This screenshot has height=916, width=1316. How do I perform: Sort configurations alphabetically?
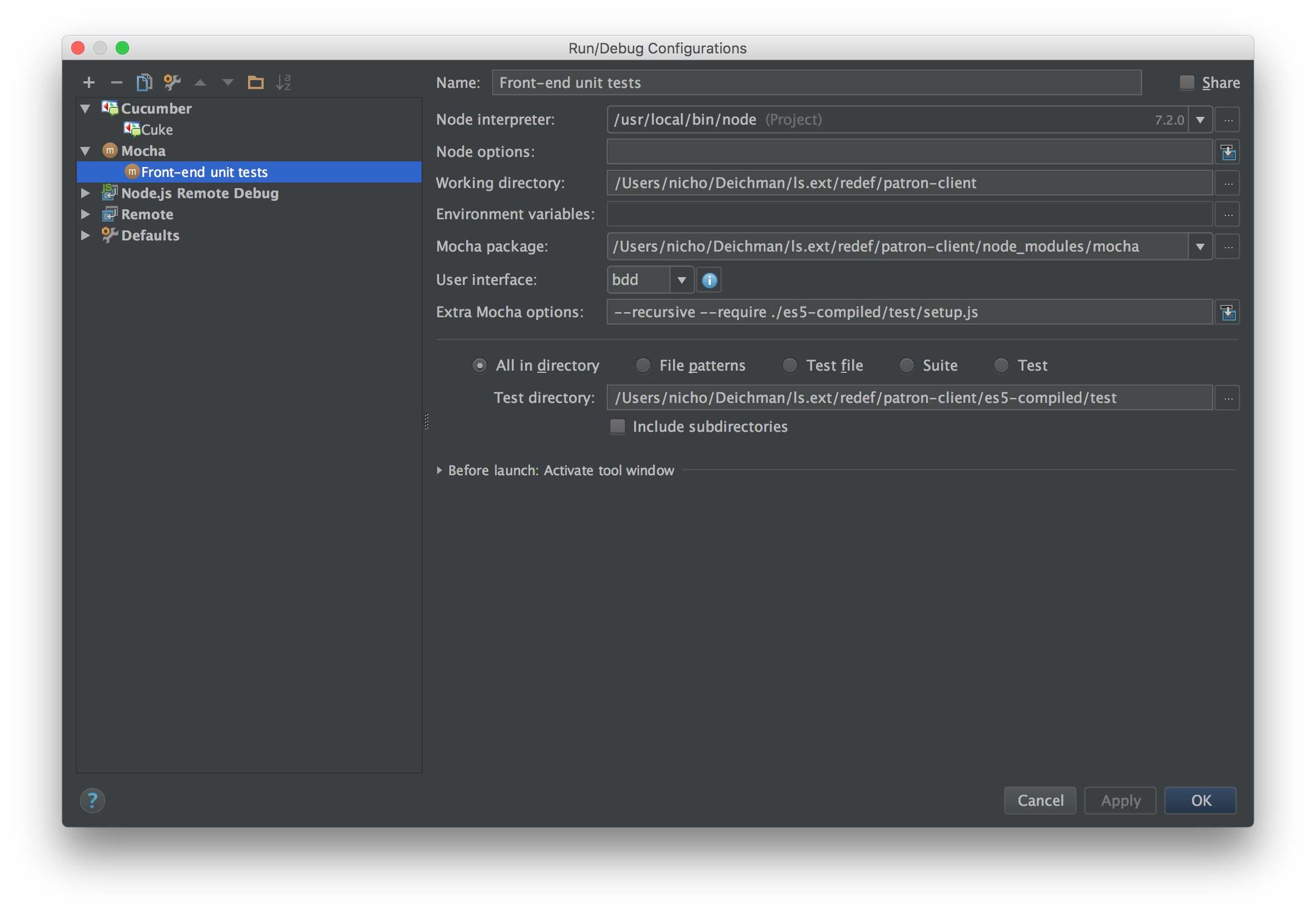[x=284, y=82]
